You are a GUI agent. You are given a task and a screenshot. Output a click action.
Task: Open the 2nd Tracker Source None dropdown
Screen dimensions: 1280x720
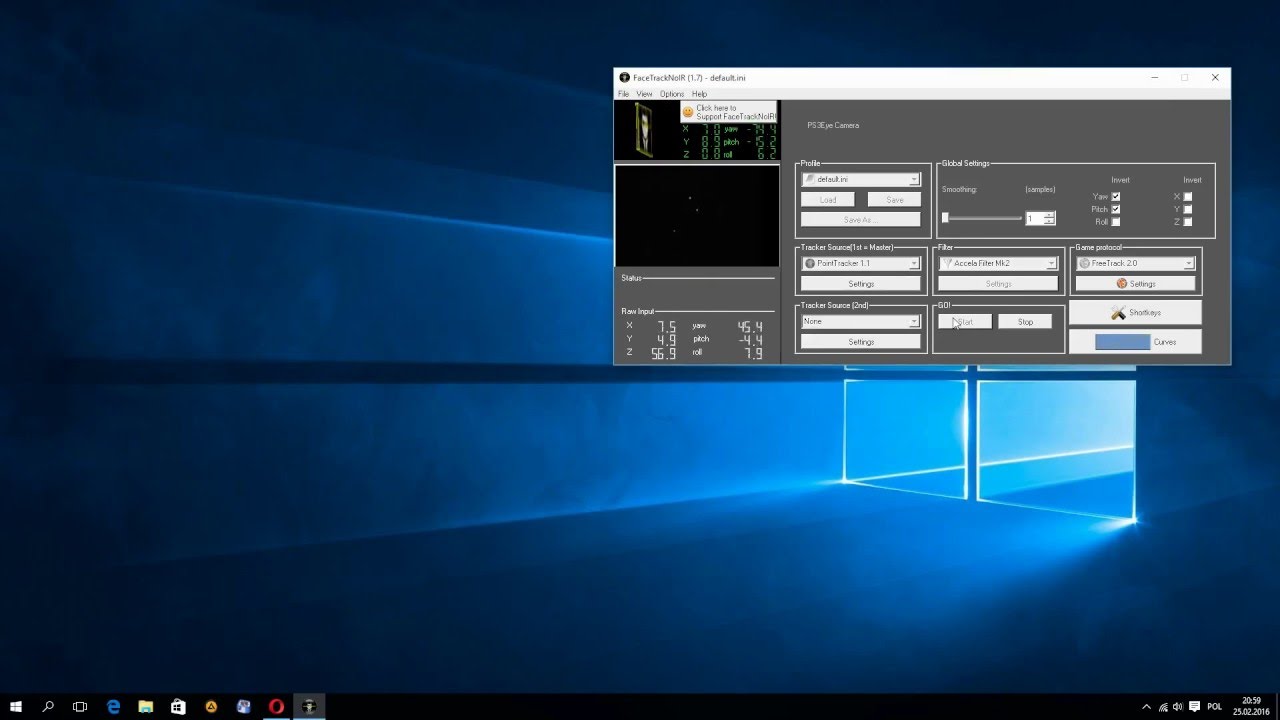pos(861,321)
